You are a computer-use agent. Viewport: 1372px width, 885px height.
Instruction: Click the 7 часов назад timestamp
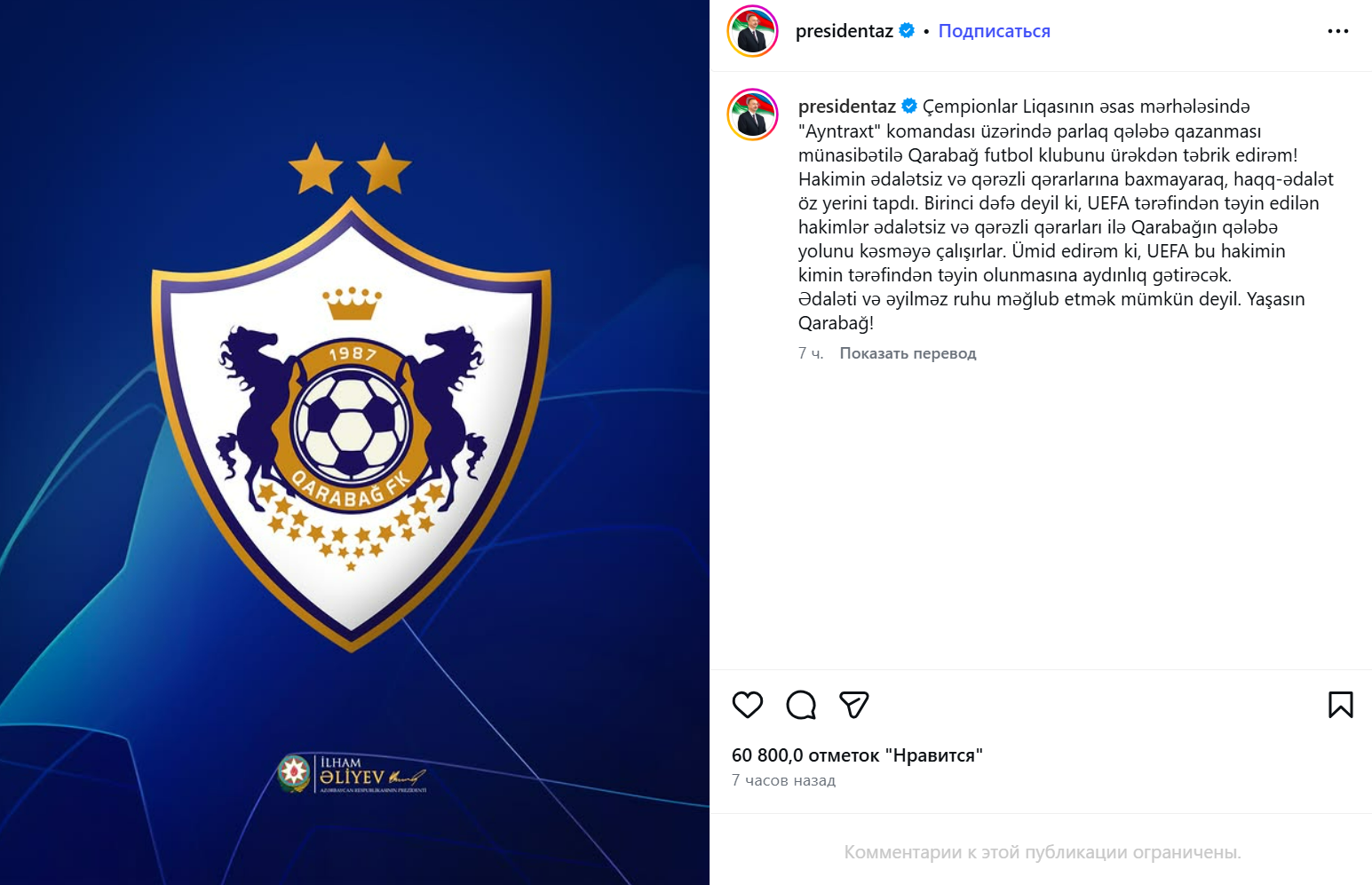[x=783, y=780]
